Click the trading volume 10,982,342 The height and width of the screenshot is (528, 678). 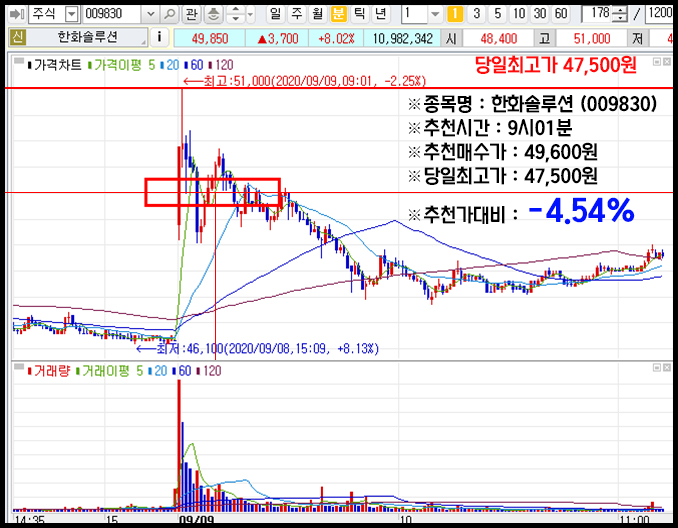pos(402,38)
